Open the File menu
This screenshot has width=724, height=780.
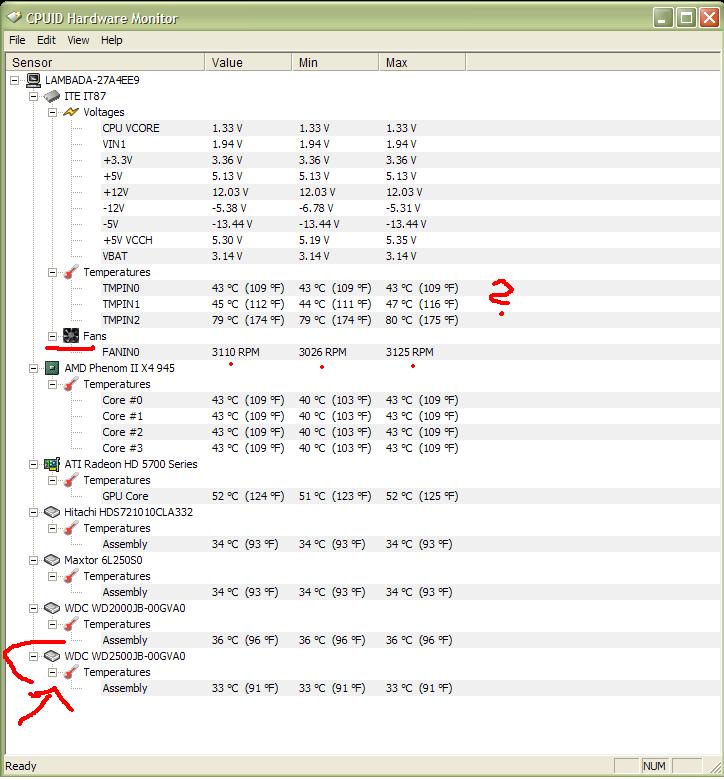(17, 40)
